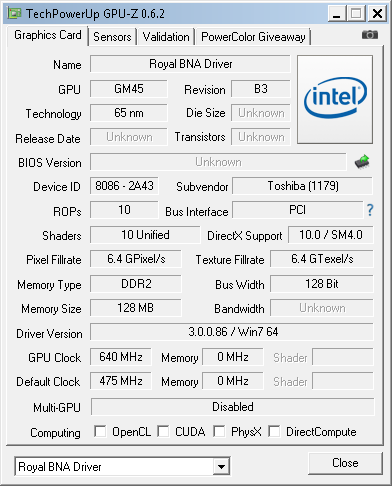
Task: Click the Shaders field 10 Unified
Action: (x=145, y=235)
